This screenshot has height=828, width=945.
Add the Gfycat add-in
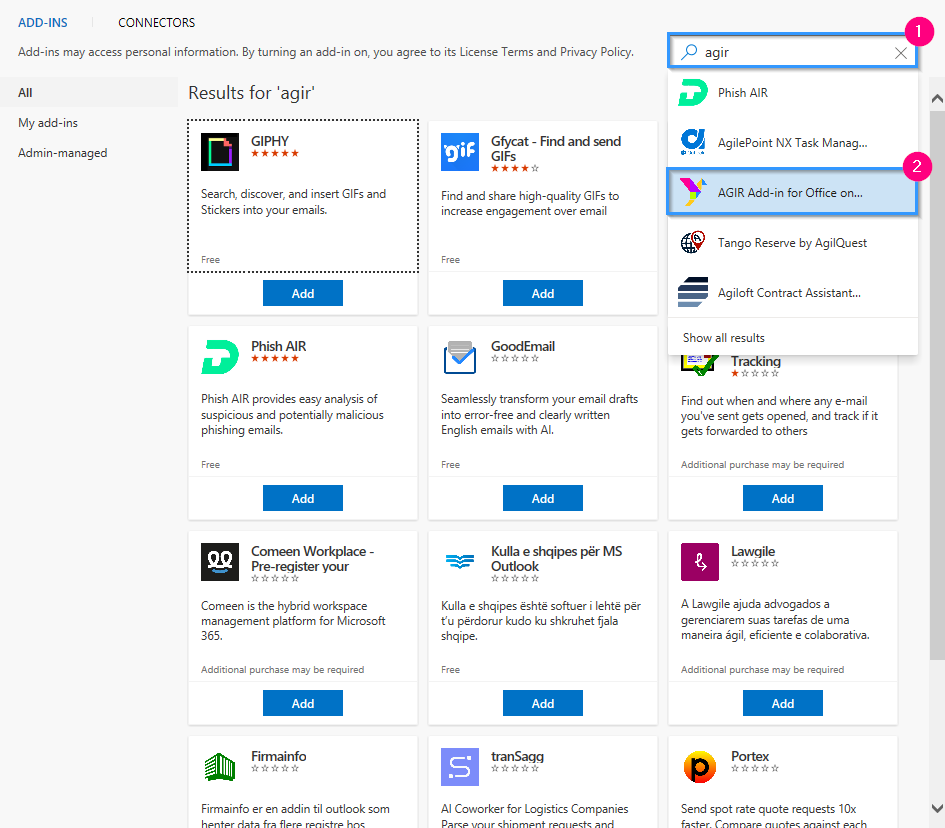click(542, 293)
